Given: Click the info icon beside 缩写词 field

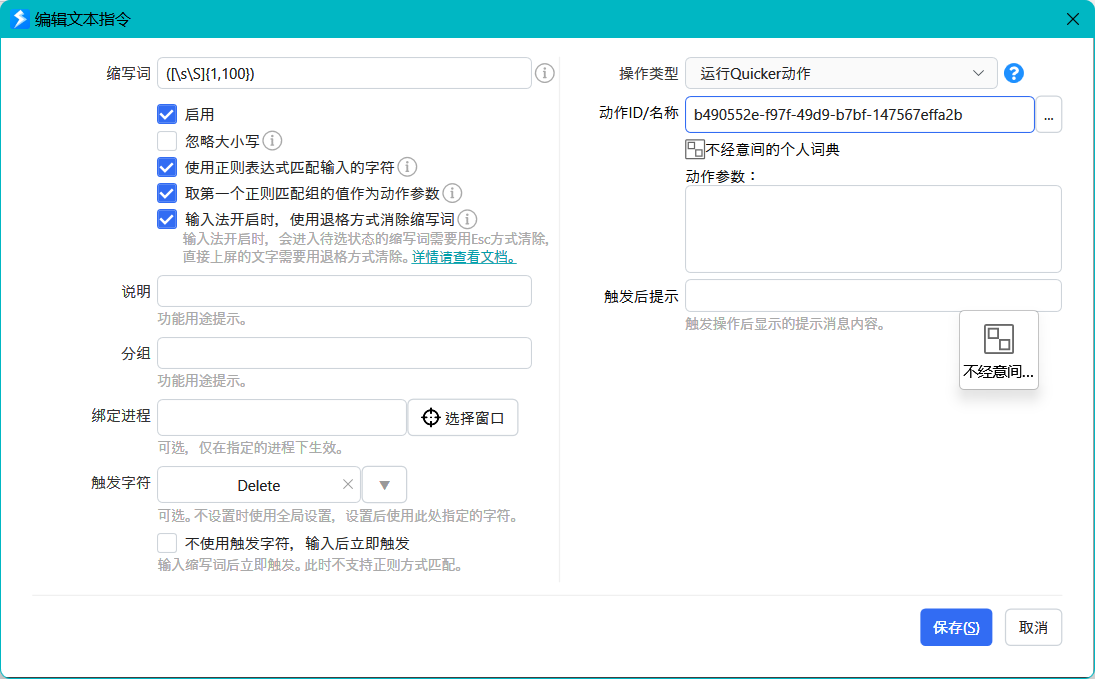Looking at the screenshot, I should click(544, 73).
